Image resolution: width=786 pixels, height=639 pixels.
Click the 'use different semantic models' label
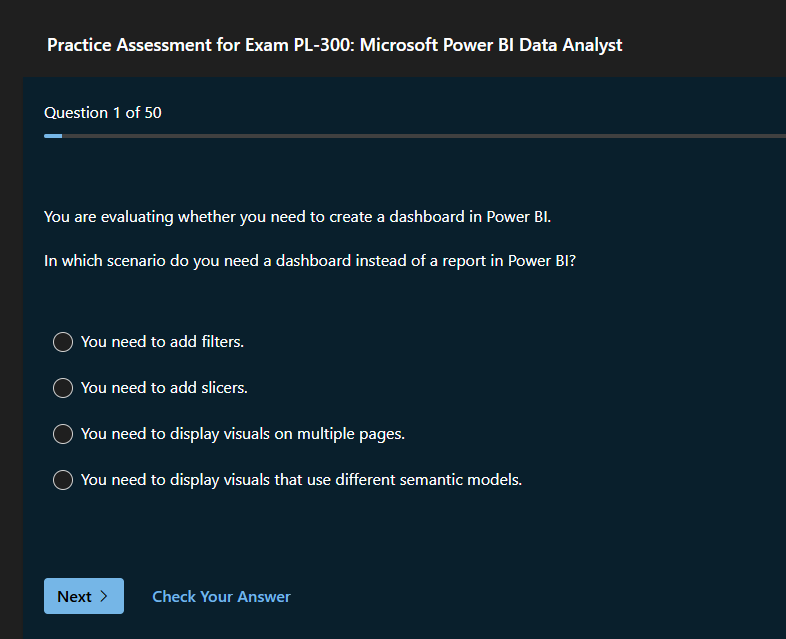(x=301, y=480)
